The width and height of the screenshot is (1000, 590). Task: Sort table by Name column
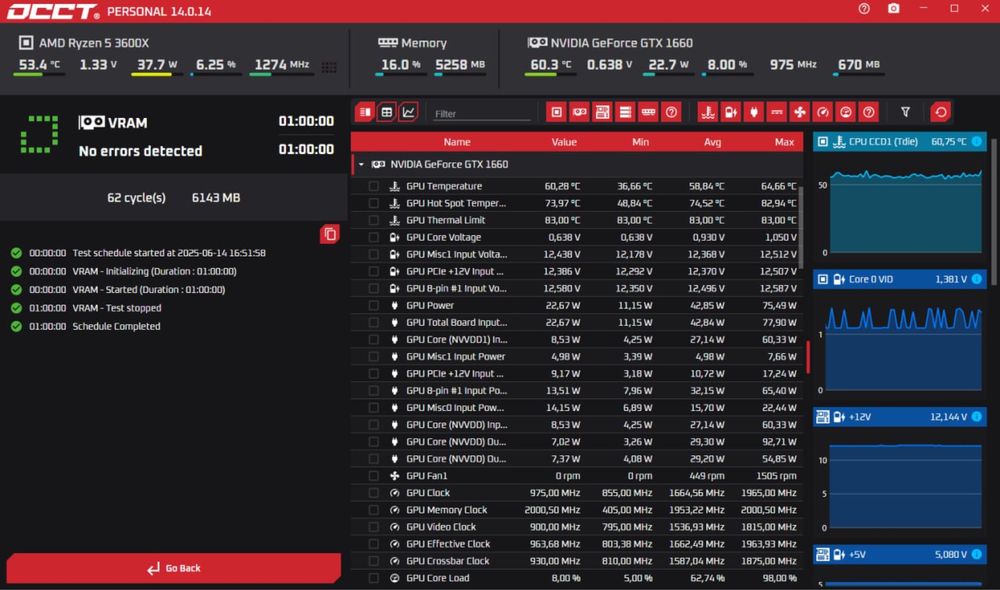(x=457, y=142)
